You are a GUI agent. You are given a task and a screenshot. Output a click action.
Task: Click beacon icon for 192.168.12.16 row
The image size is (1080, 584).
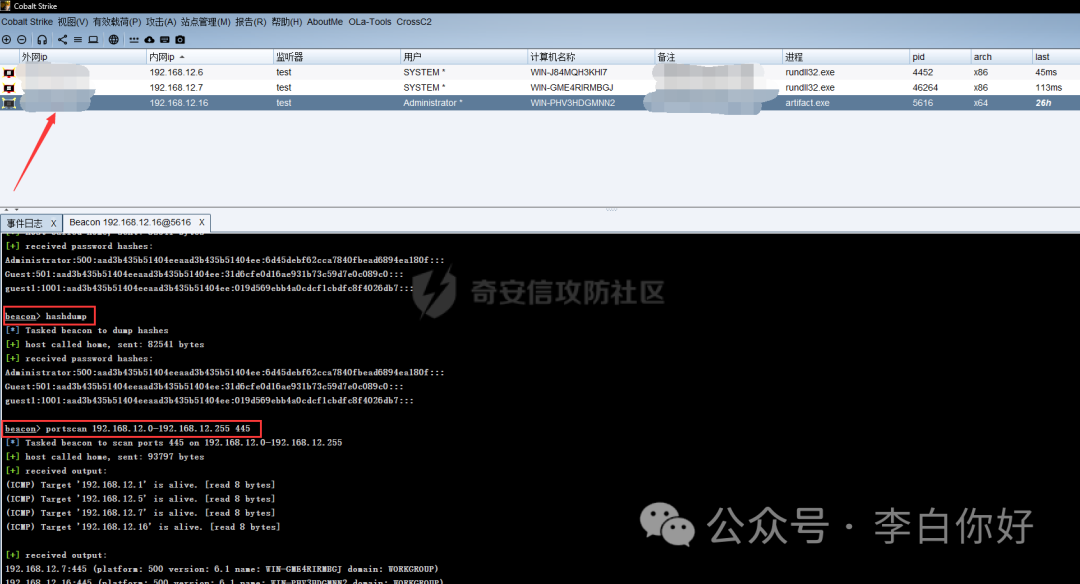point(9,103)
